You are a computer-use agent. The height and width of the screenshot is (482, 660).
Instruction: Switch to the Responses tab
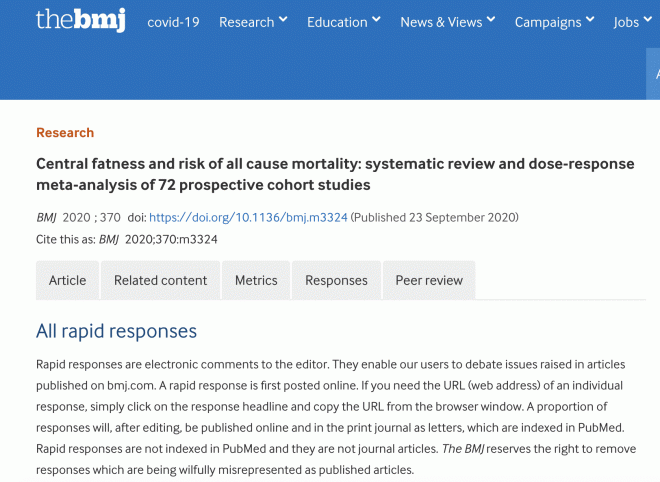(x=336, y=280)
